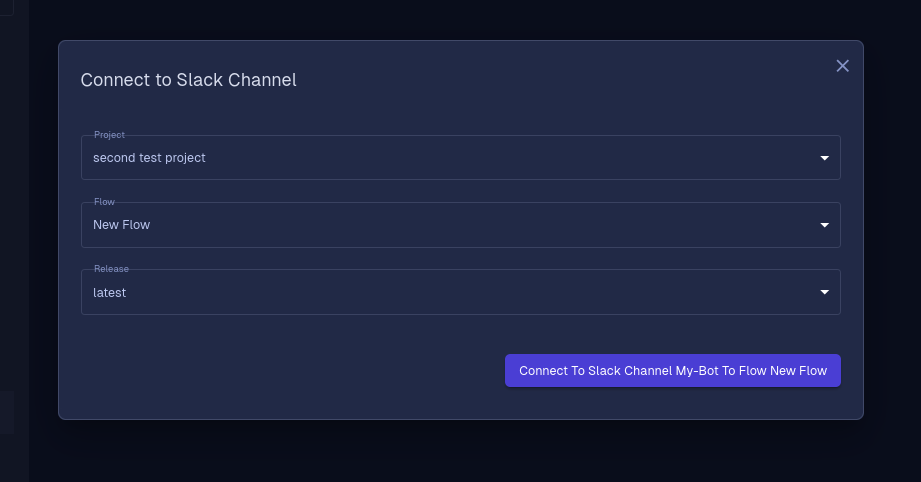Click the dimmed sidebar strip at left edge
The height and width of the screenshot is (482, 921).
click(14, 241)
